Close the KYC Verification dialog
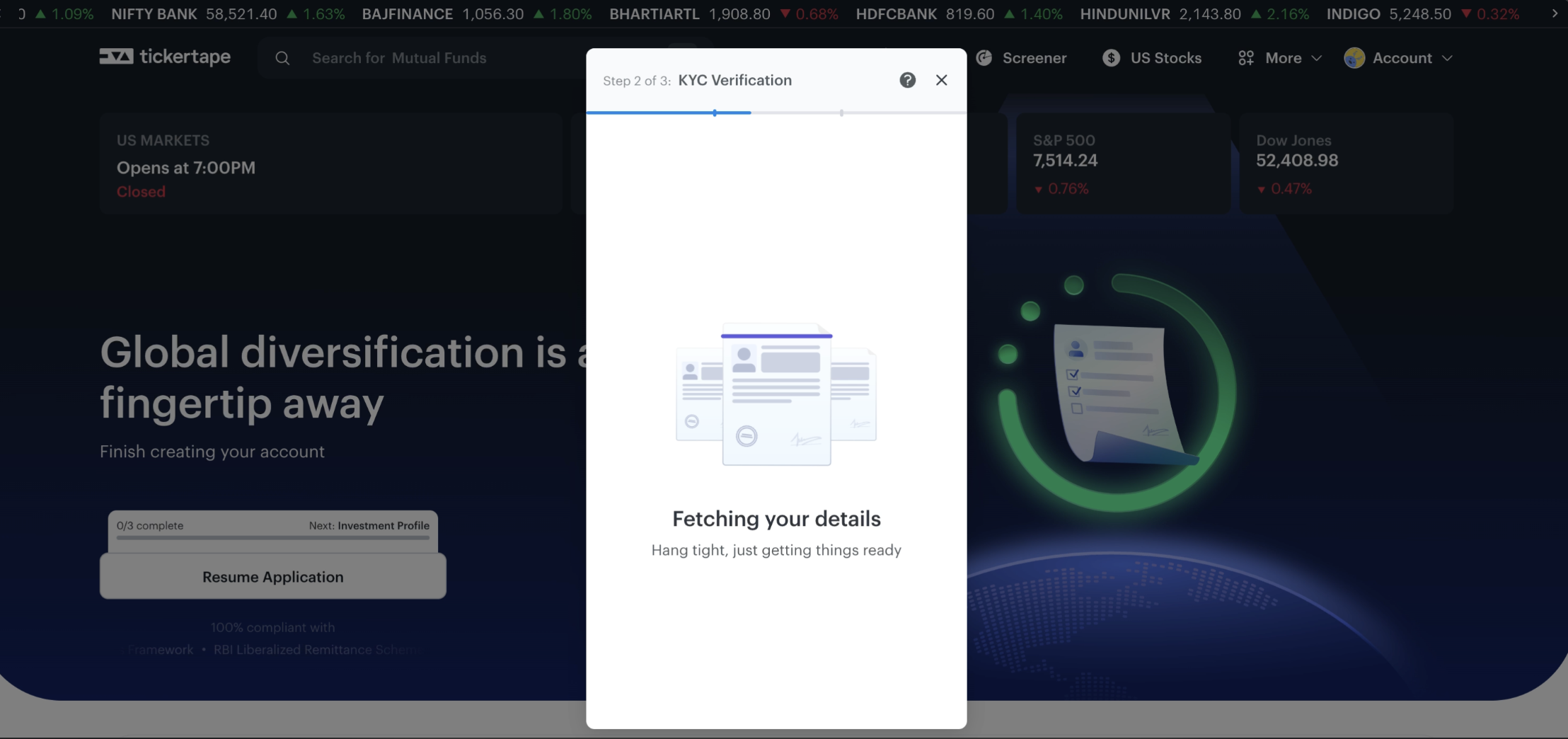1568x739 pixels. tap(941, 80)
